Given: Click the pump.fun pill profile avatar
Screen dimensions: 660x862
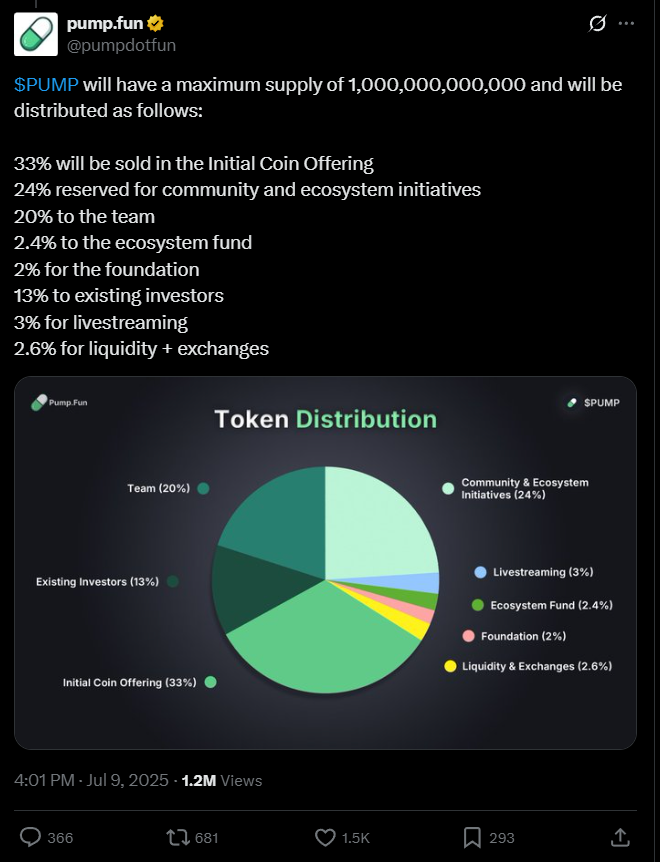Looking at the screenshot, I should tap(36, 34).
